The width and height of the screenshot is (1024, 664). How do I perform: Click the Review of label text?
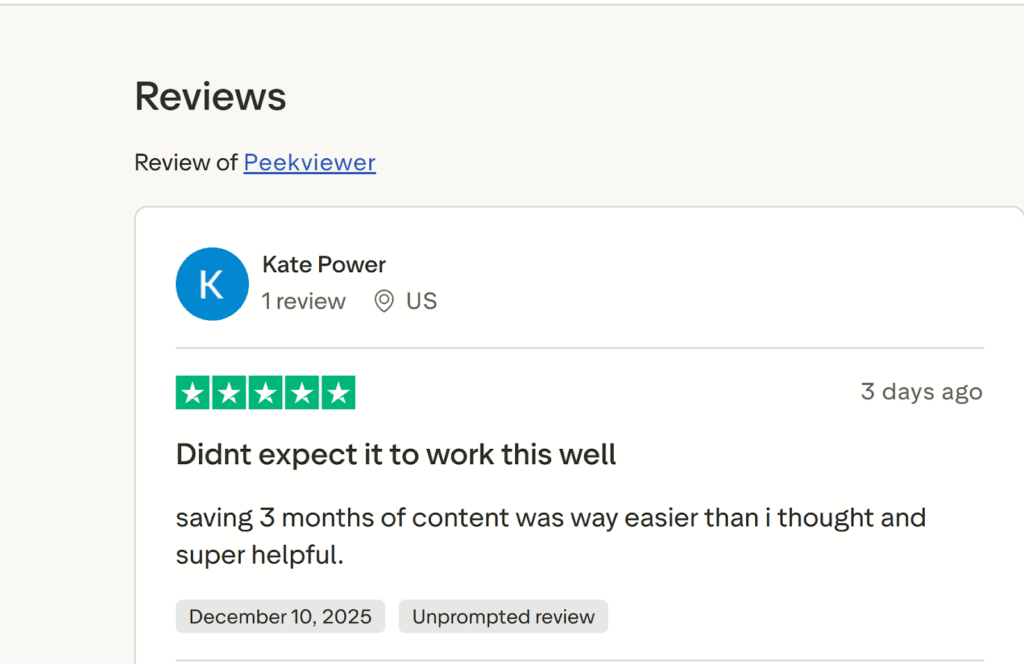point(186,162)
